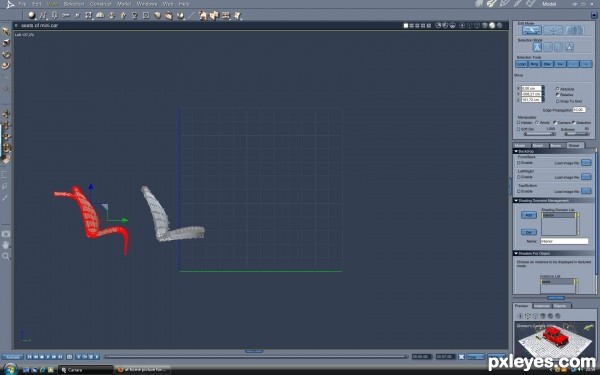Enable the Front/Back backdrop checkbox
The height and width of the screenshot is (375, 600).
pos(519,163)
